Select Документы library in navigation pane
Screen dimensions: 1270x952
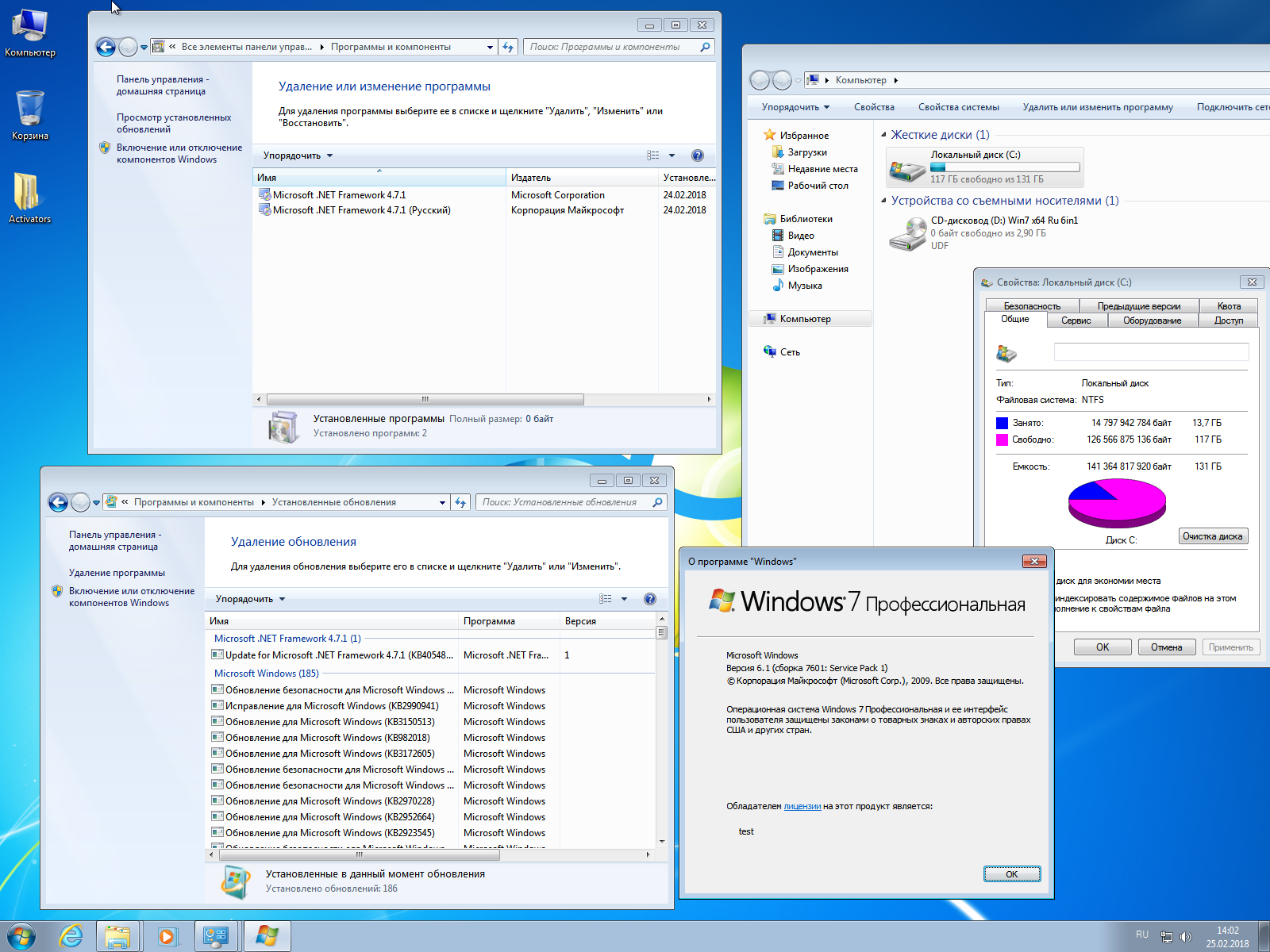(813, 252)
